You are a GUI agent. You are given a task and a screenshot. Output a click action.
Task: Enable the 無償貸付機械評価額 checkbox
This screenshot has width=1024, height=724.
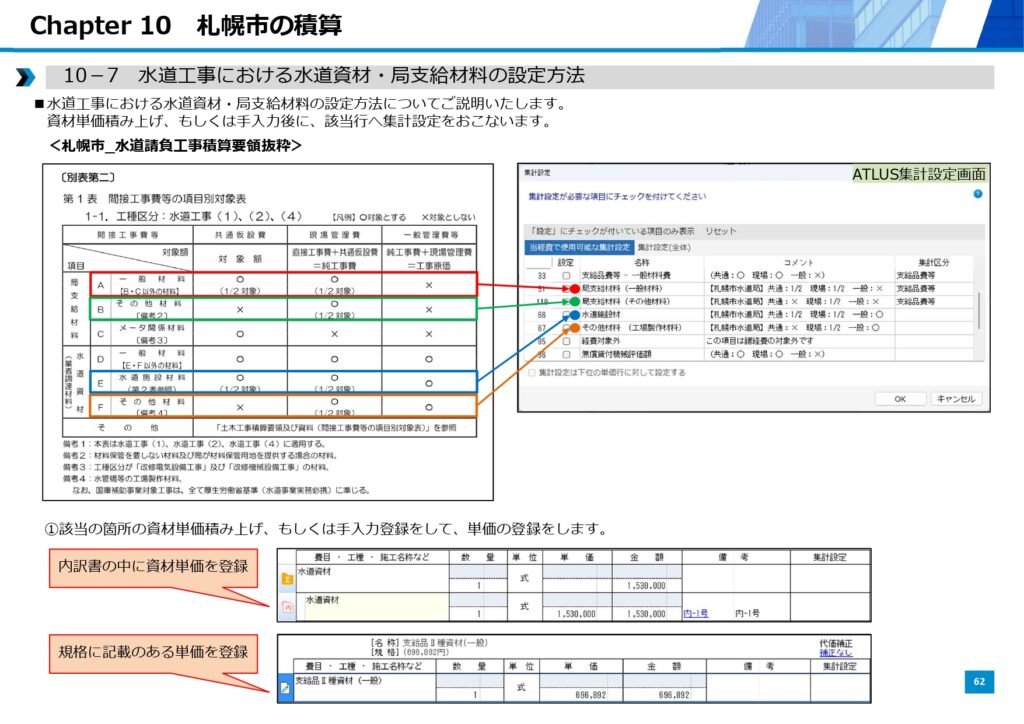click(566, 354)
